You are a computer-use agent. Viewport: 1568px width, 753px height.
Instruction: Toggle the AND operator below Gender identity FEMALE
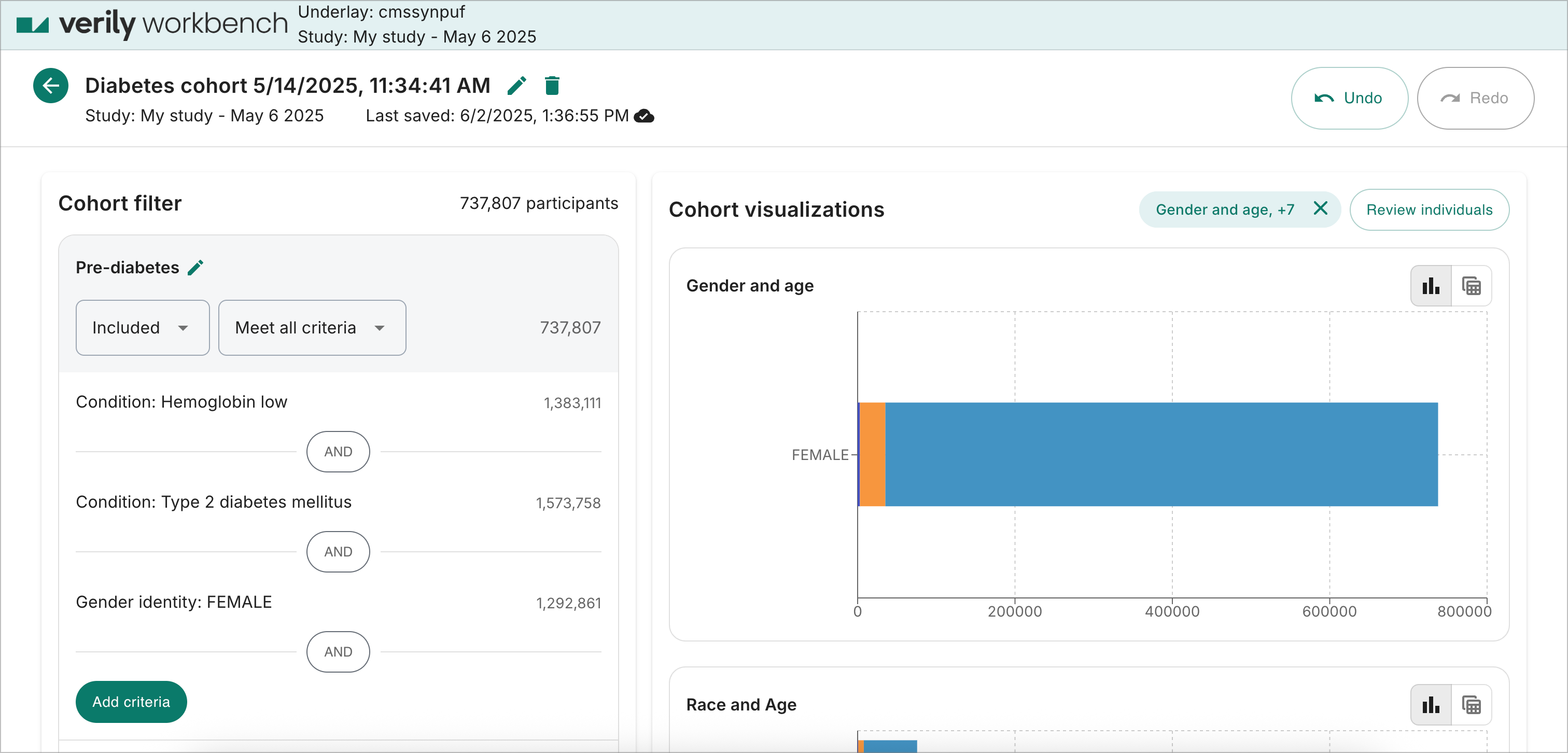tap(338, 651)
